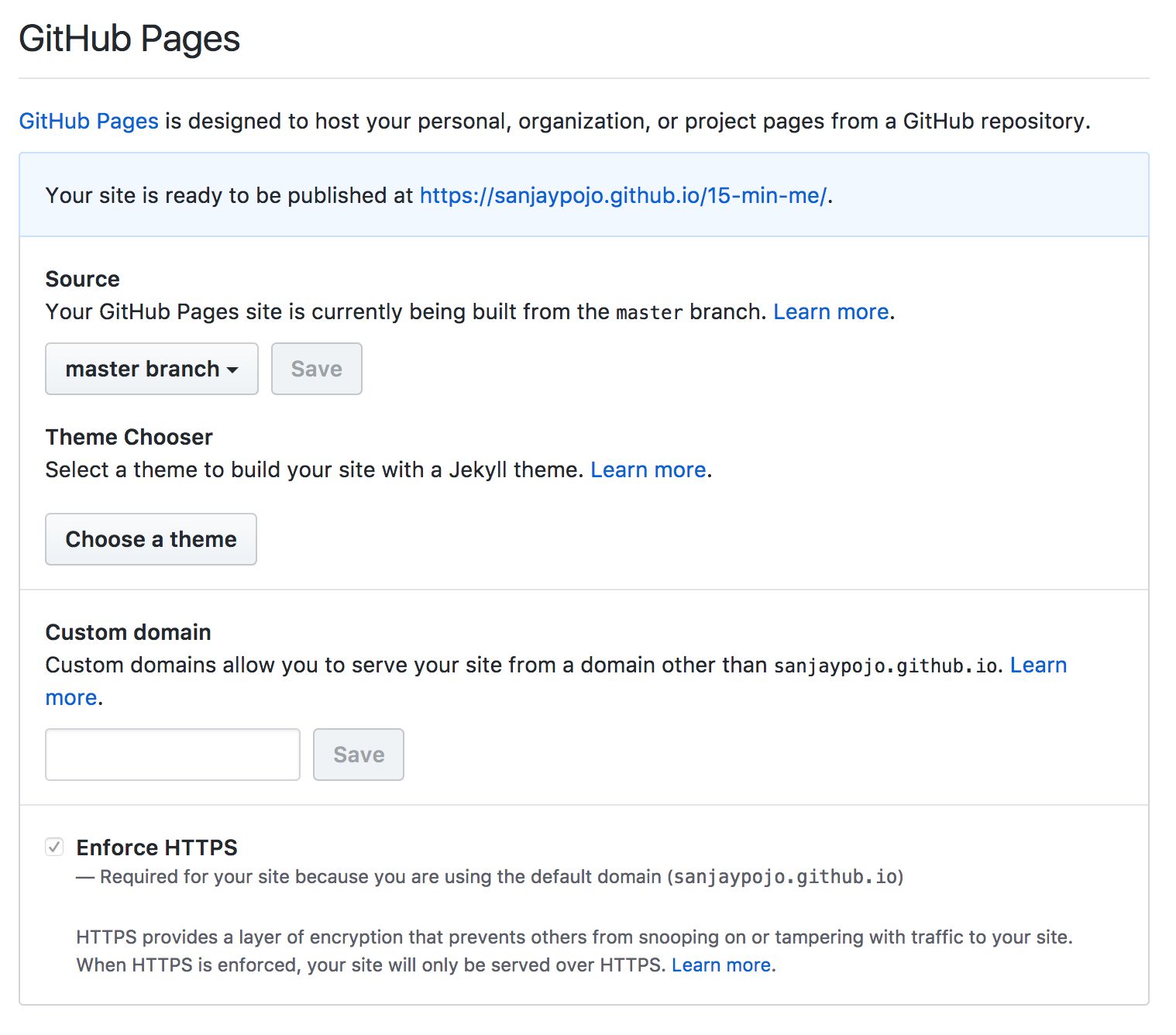The height and width of the screenshot is (1035, 1176).
Task: Open the GitHub Pages documentation link
Action: (x=88, y=121)
